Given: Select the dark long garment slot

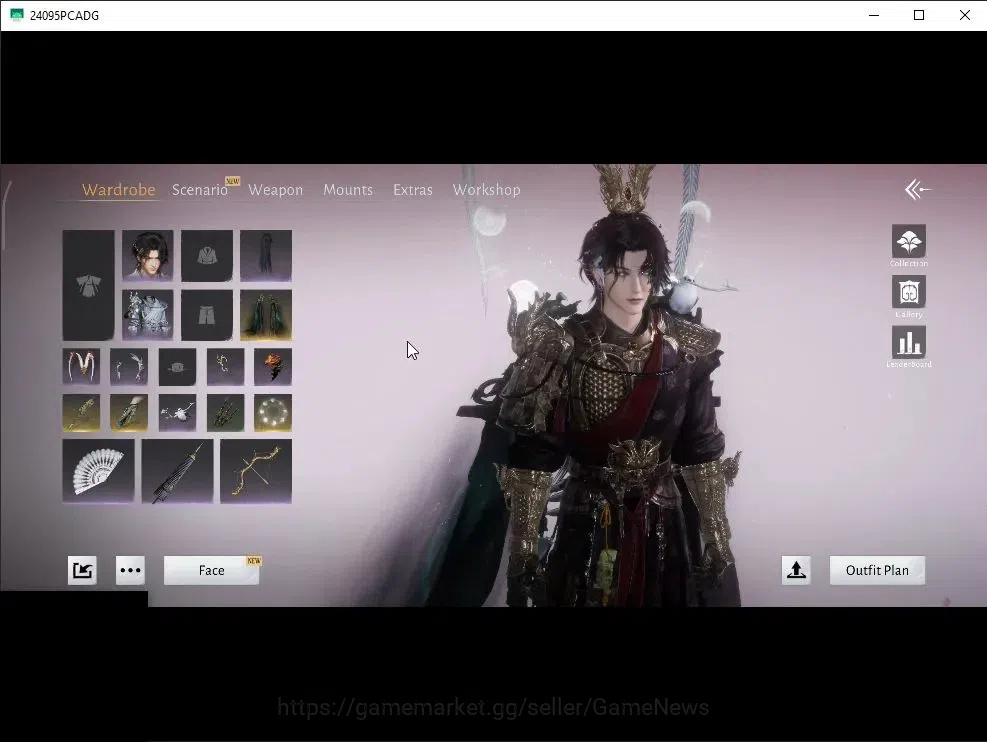Looking at the screenshot, I should coord(266,255).
